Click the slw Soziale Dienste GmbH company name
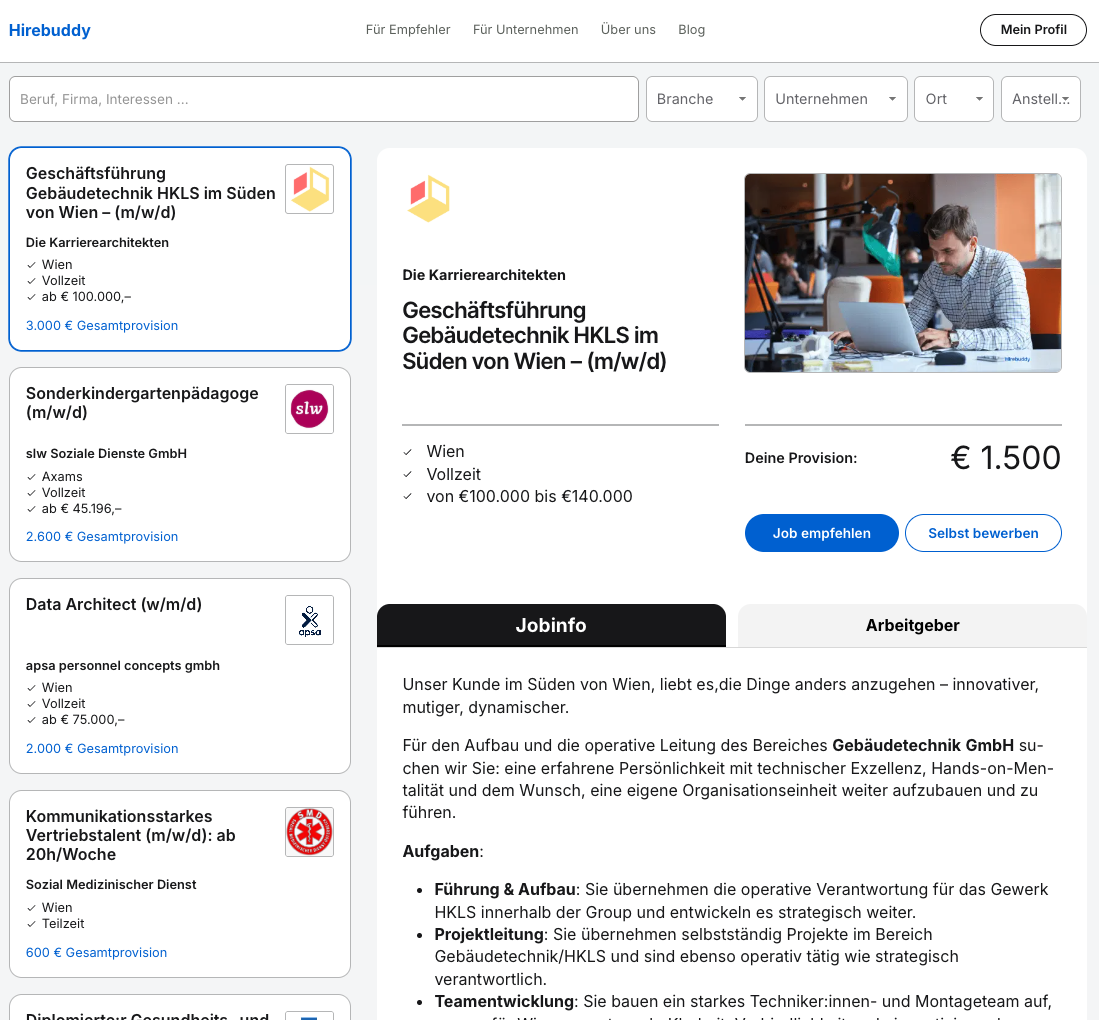This screenshot has width=1099, height=1020. pyautogui.click(x=107, y=454)
